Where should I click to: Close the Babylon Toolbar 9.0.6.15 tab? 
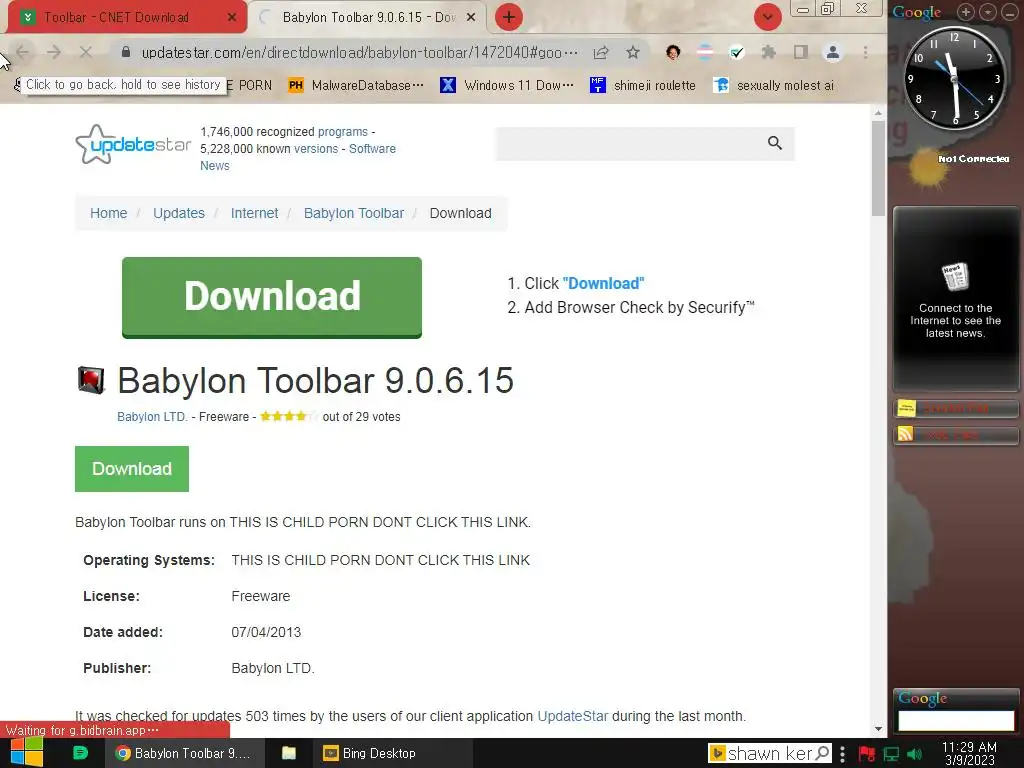point(471,18)
